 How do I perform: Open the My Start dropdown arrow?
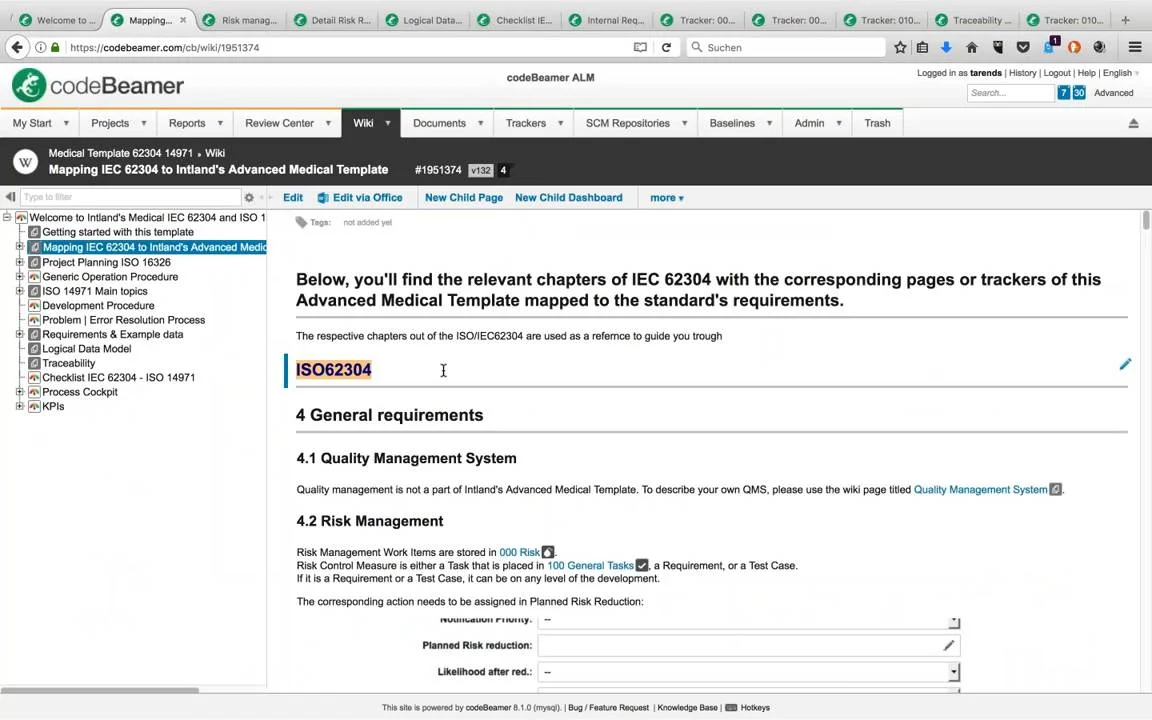click(66, 123)
